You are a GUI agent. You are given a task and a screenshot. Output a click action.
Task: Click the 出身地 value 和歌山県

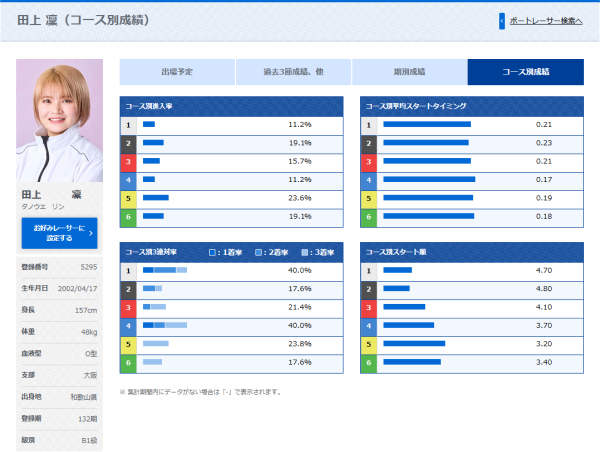(x=84, y=397)
